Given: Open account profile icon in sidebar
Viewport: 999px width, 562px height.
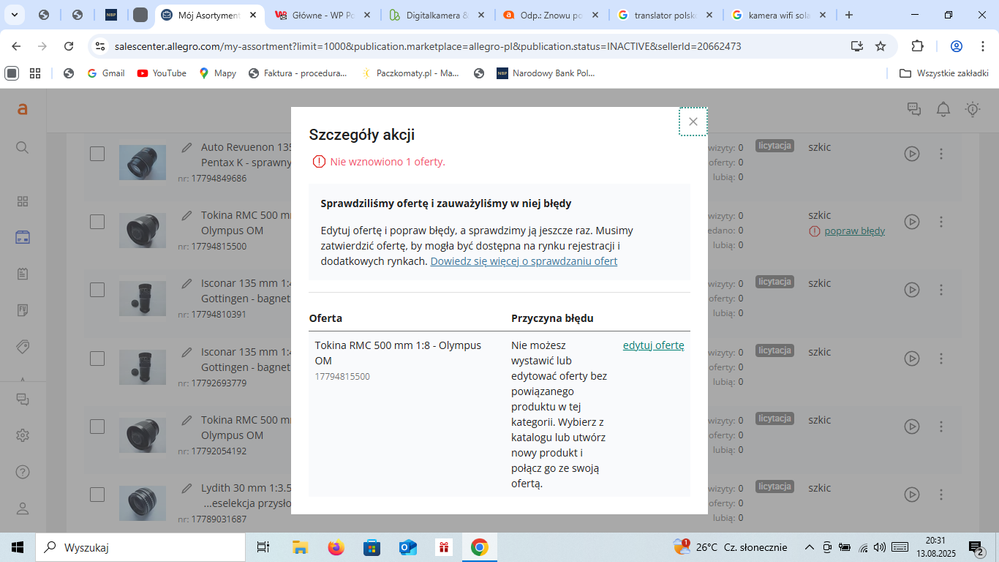Looking at the screenshot, I should pyautogui.click(x=22, y=509).
